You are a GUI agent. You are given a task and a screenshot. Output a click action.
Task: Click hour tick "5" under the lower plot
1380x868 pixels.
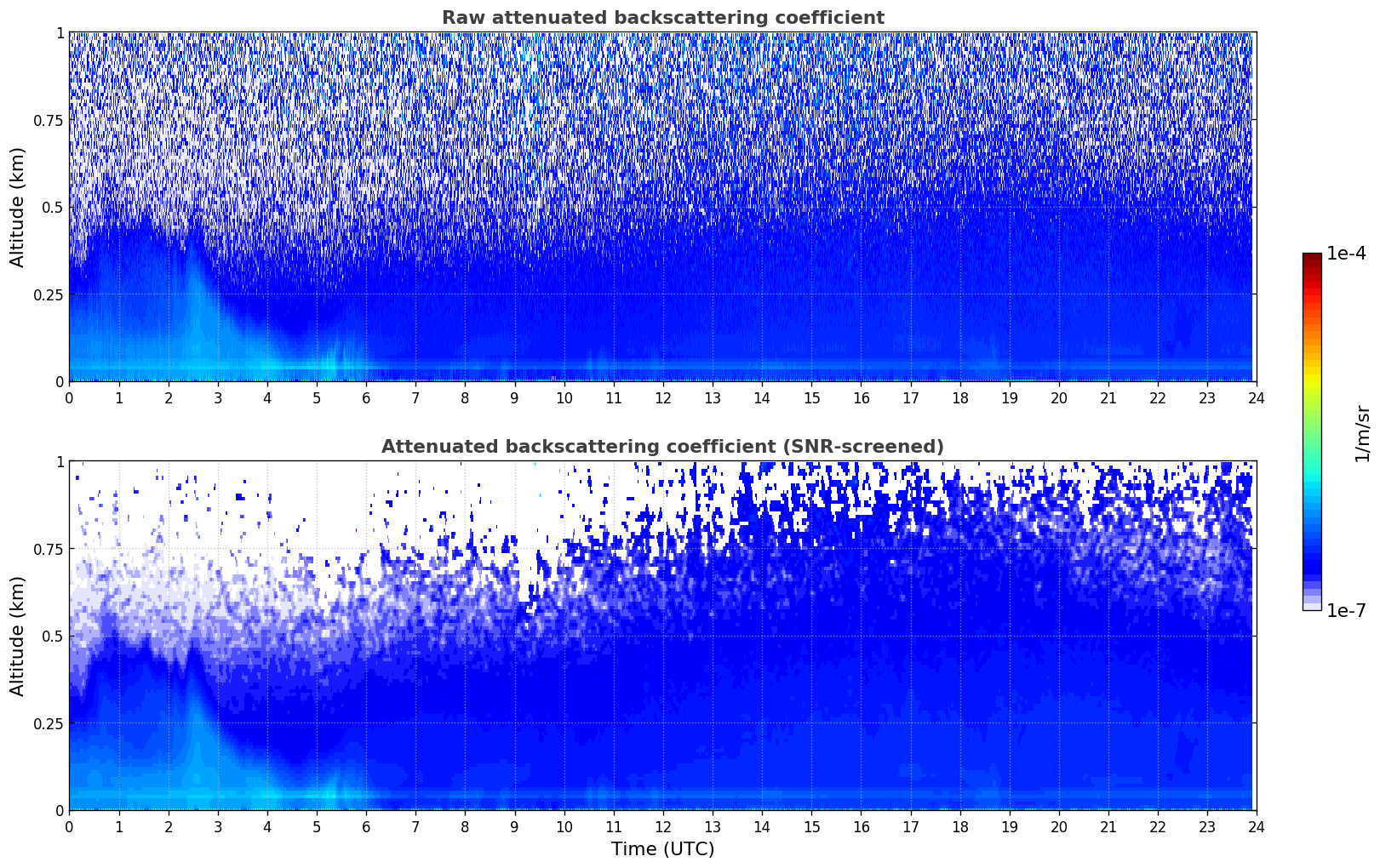click(317, 826)
